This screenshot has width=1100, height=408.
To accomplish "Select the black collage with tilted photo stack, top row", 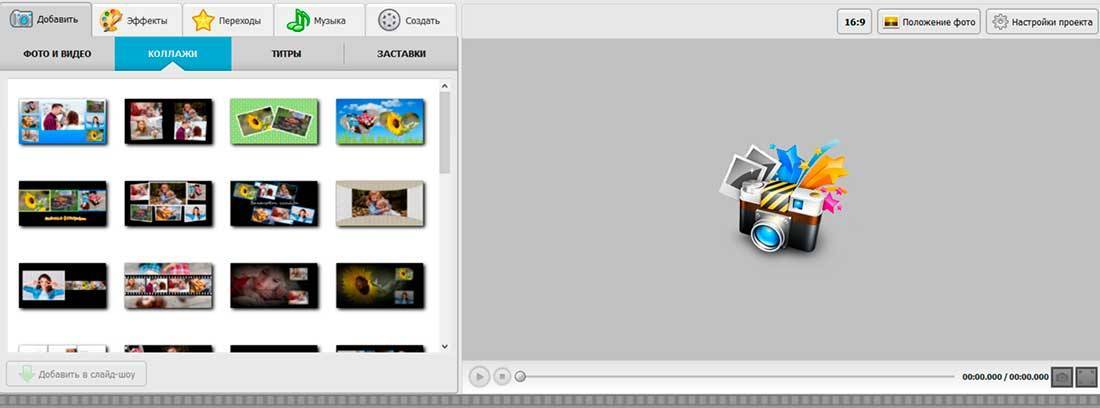I will (x=168, y=121).
